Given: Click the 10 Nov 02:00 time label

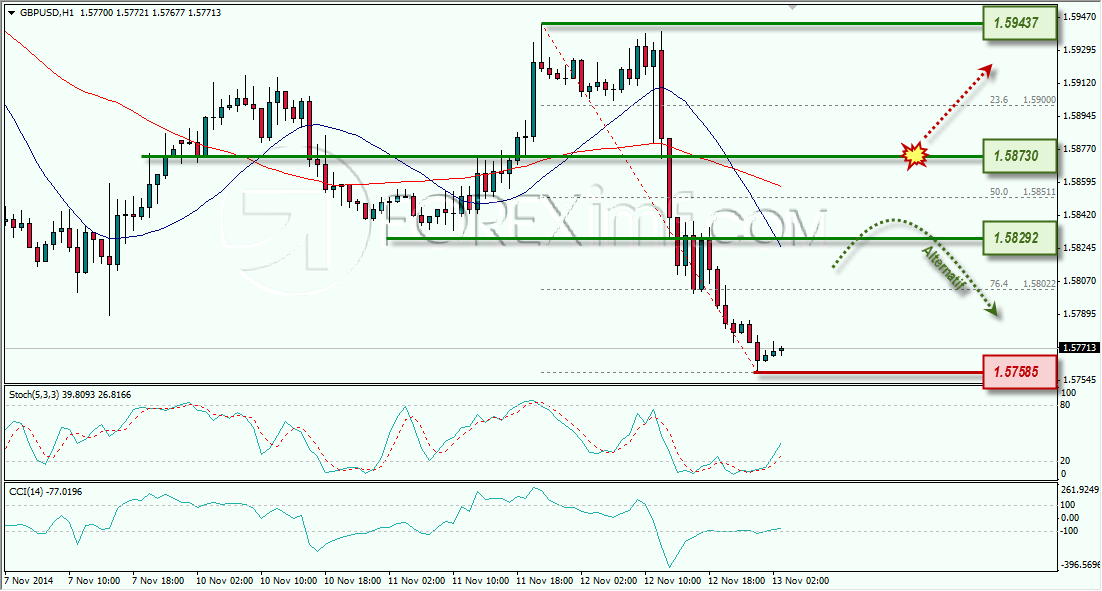Looking at the screenshot, I should 225,580.
